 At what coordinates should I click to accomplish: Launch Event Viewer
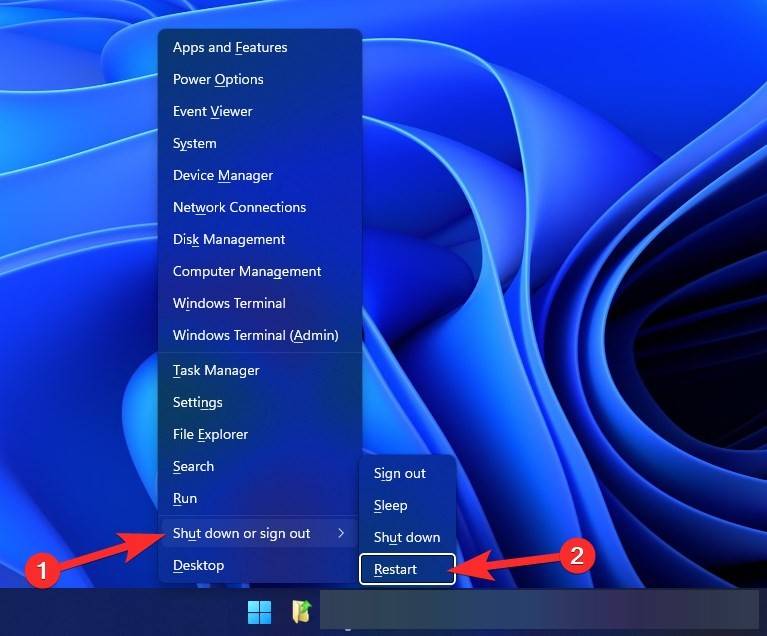click(260, 112)
